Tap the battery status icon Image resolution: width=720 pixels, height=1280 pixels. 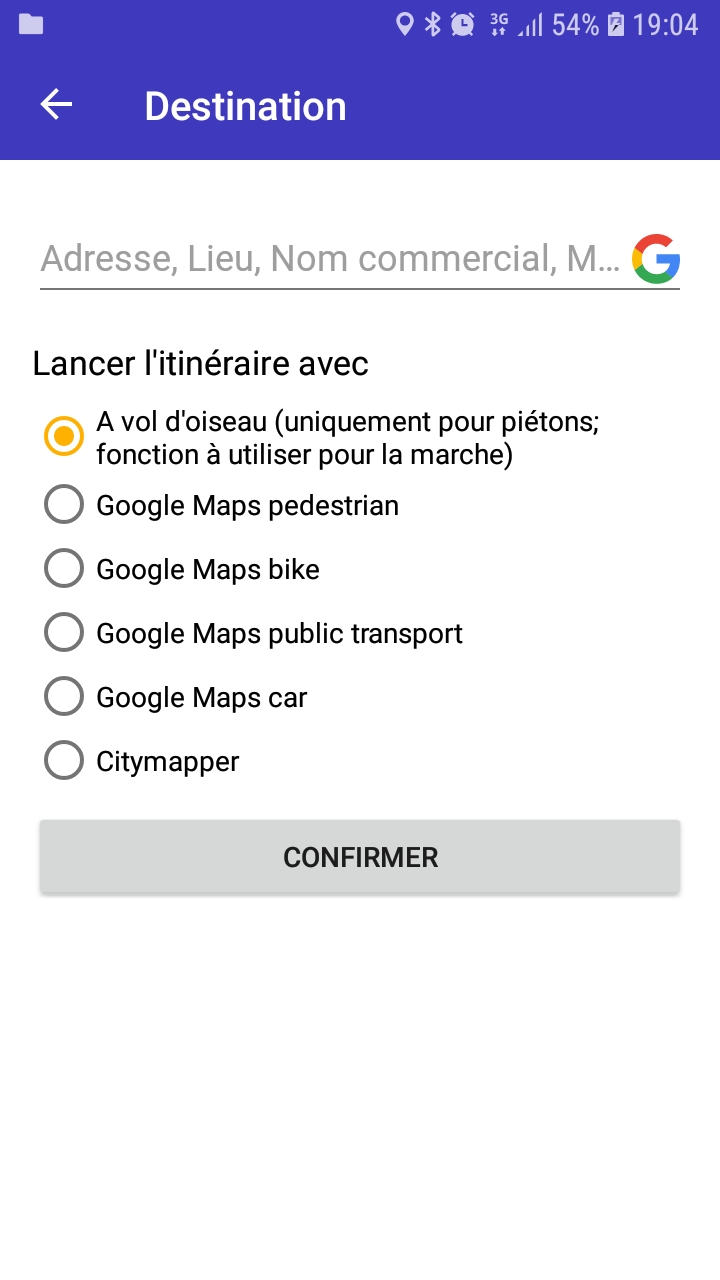(616, 24)
